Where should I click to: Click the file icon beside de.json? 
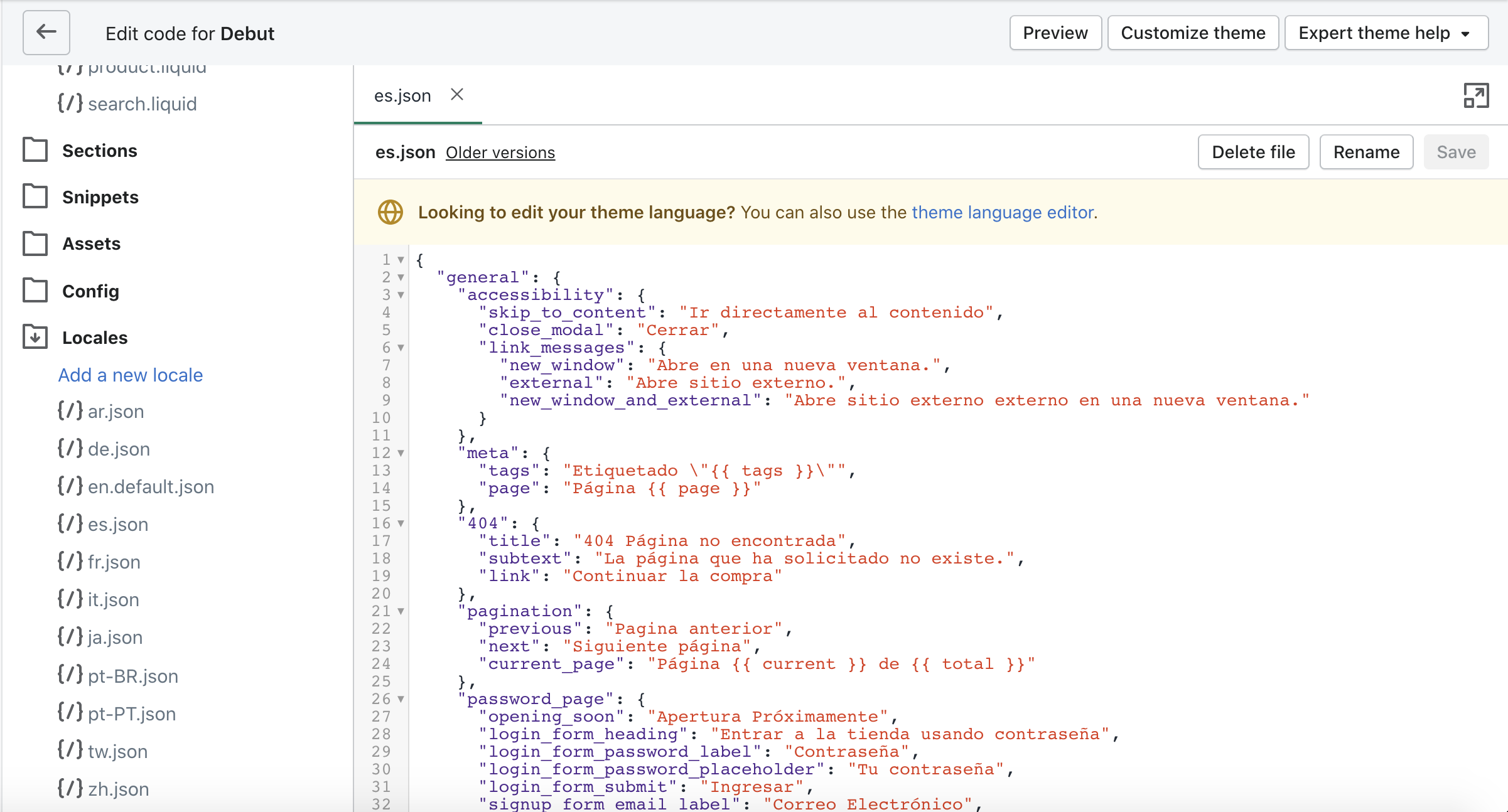click(70, 449)
